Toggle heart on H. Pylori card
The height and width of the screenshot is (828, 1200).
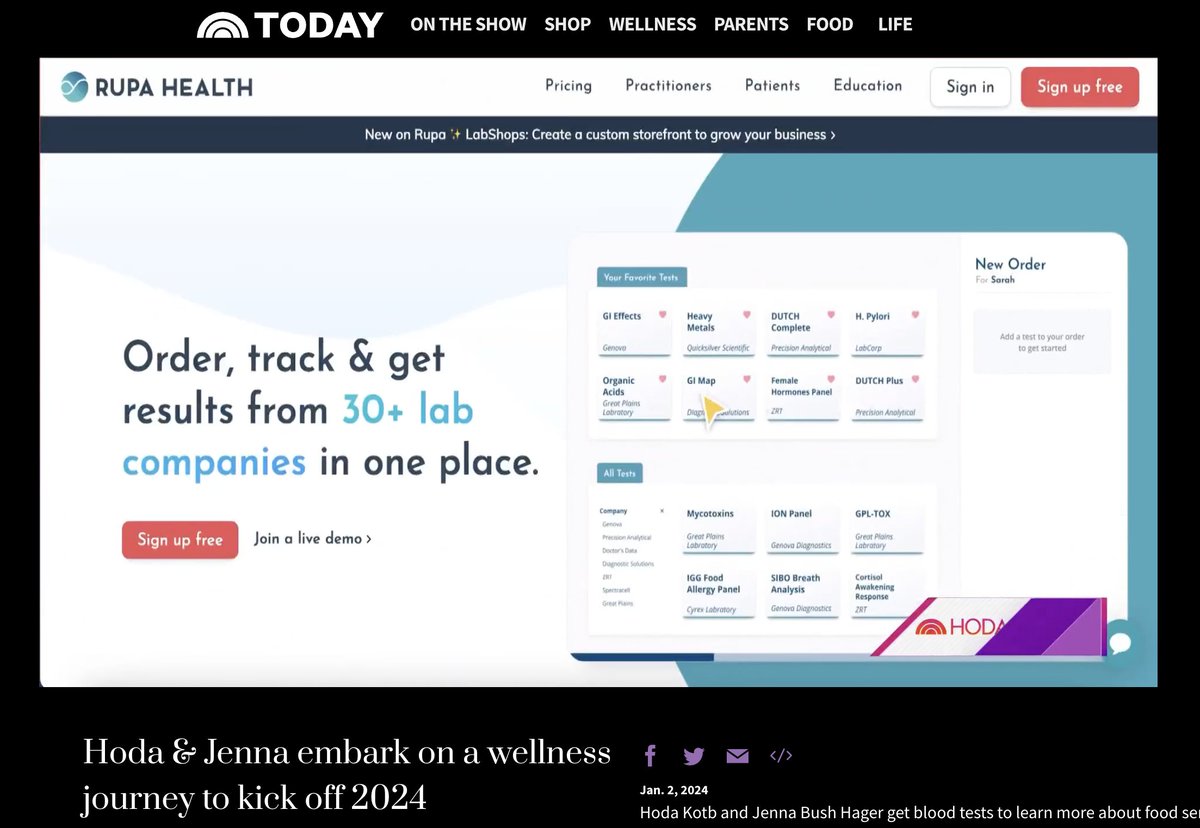tap(914, 315)
